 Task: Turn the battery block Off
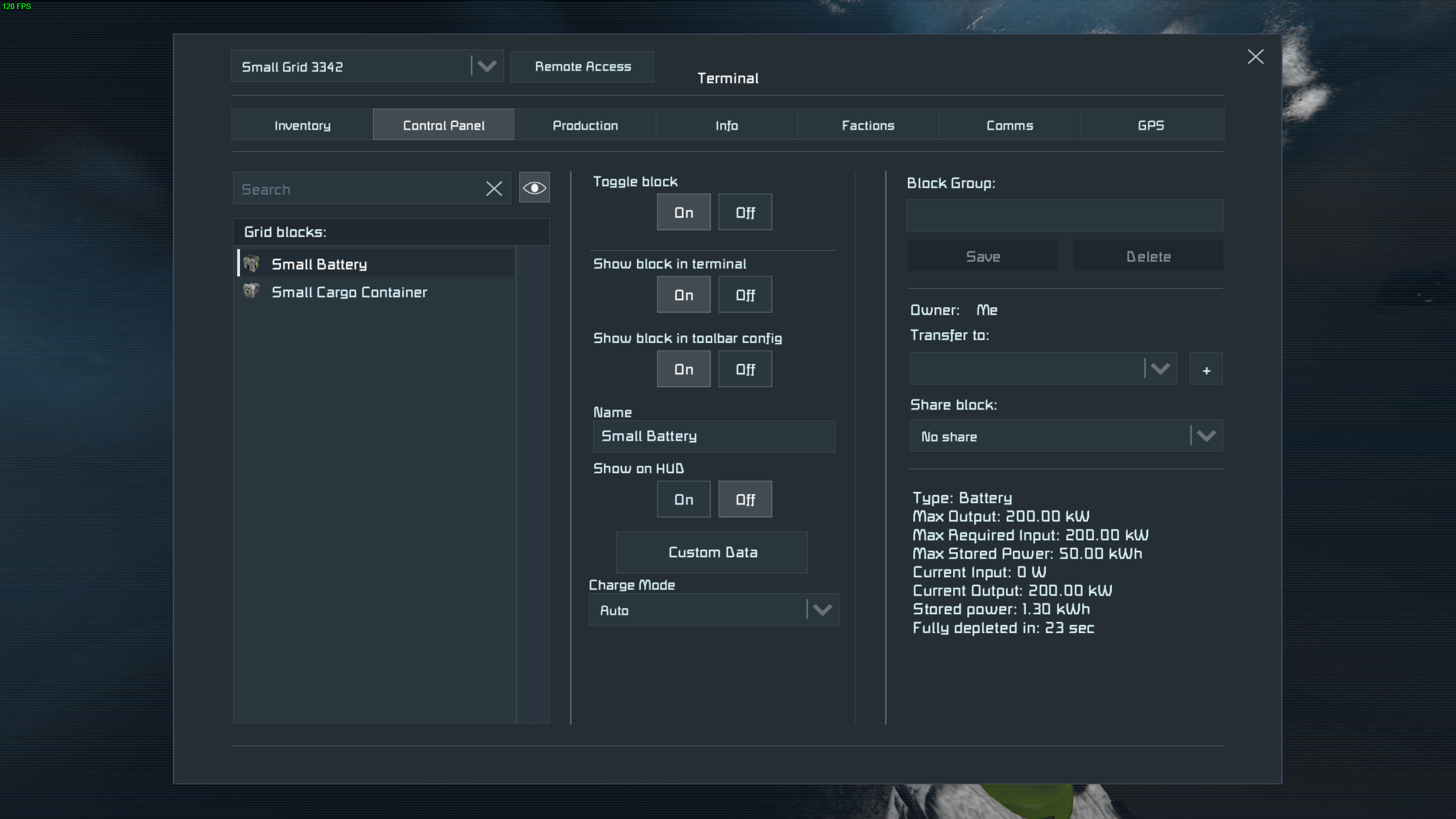click(x=744, y=213)
